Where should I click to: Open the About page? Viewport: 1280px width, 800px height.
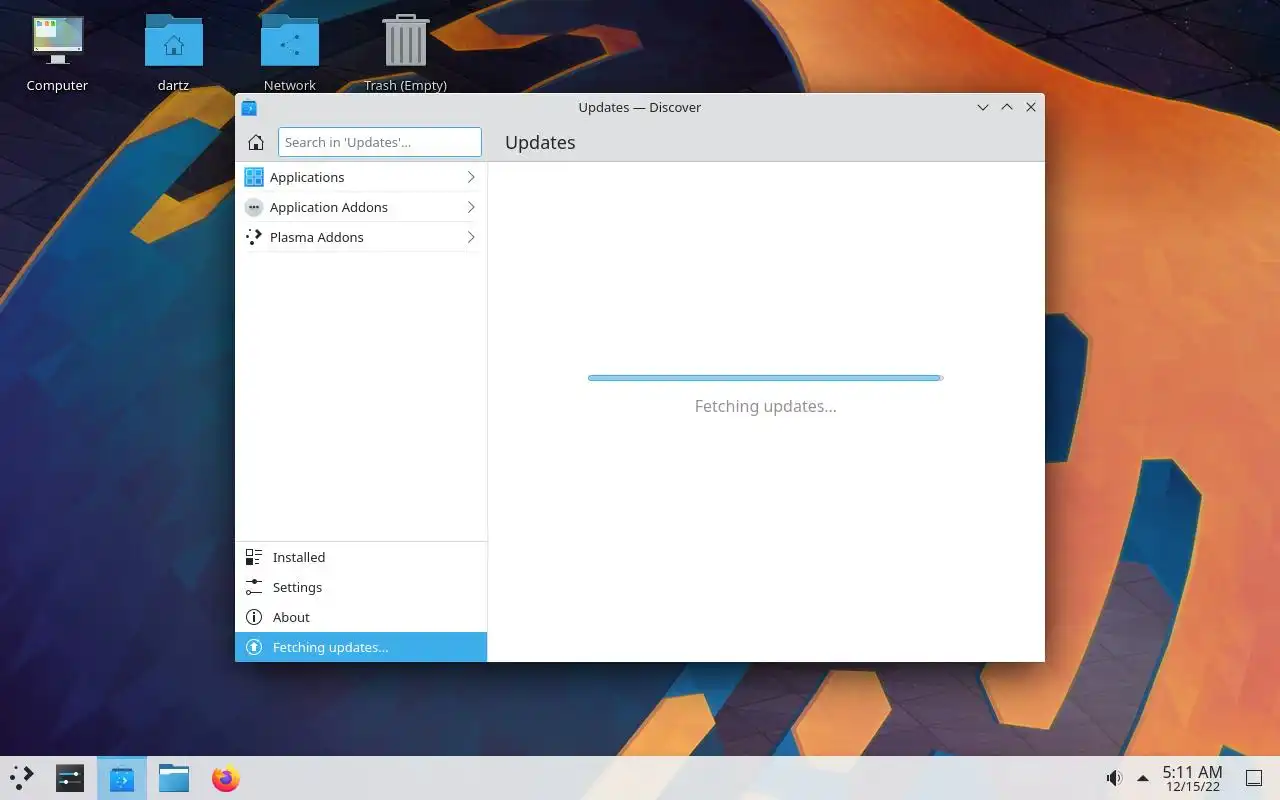(x=361, y=617)
